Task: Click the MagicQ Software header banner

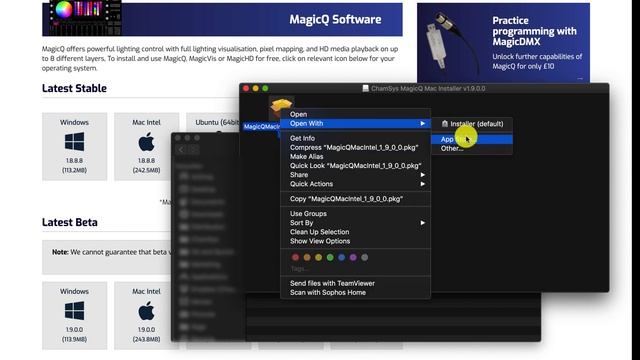Action: click(222, 19)
